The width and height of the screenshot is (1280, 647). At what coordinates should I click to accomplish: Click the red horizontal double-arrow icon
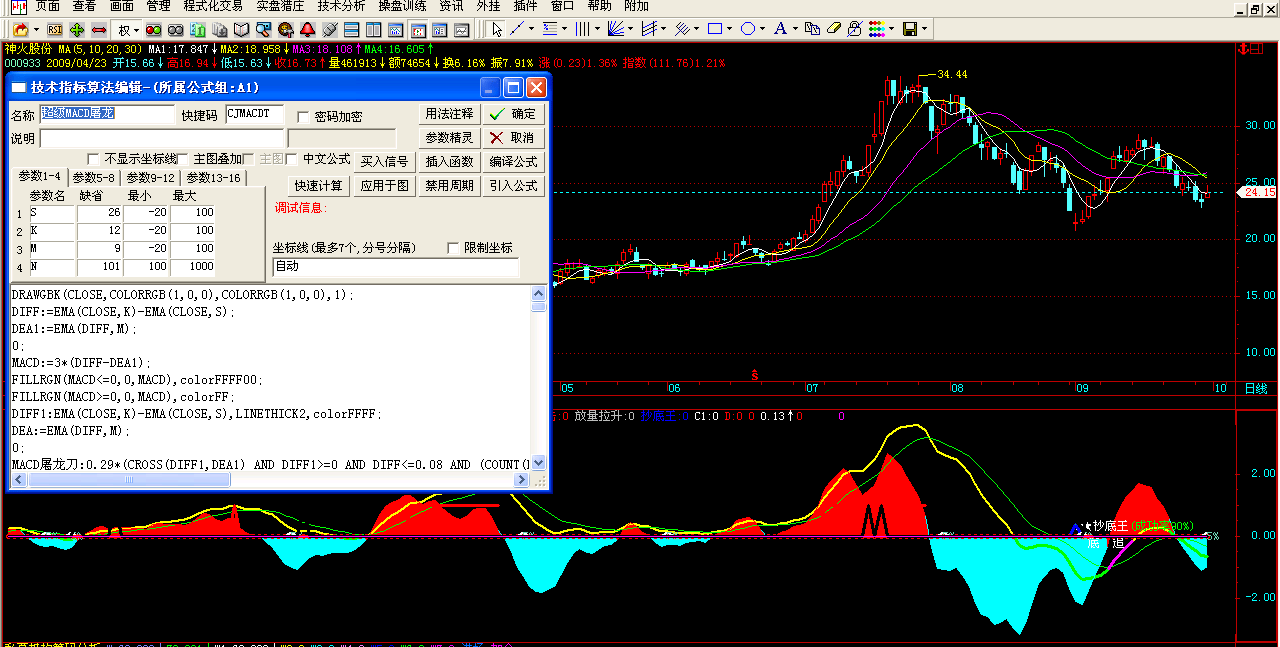(x=99, y=29)
